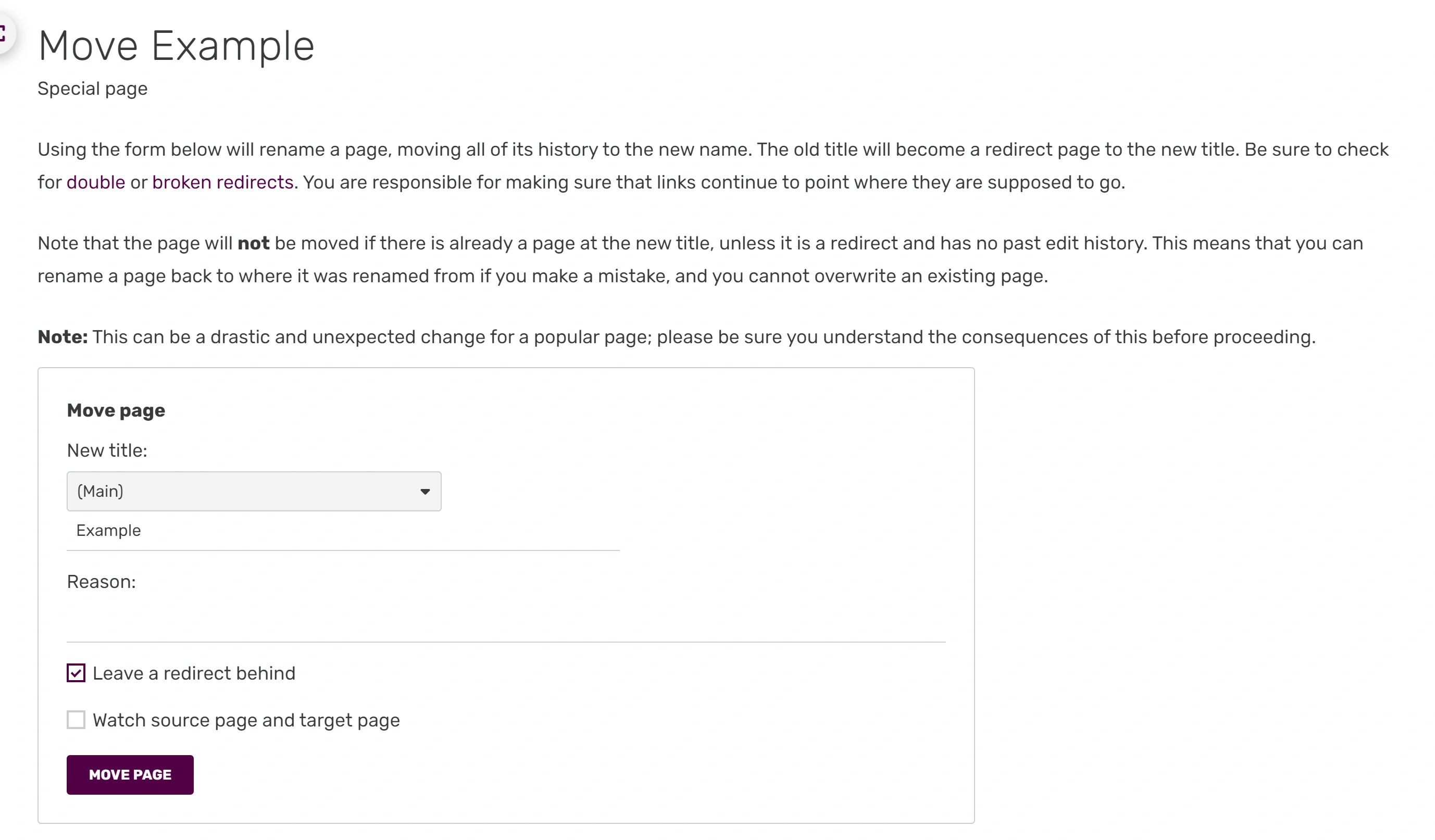Screen dimensions: 1435x840
Task: Enable watching source and target pages checkbox
Action: point(76,720)
